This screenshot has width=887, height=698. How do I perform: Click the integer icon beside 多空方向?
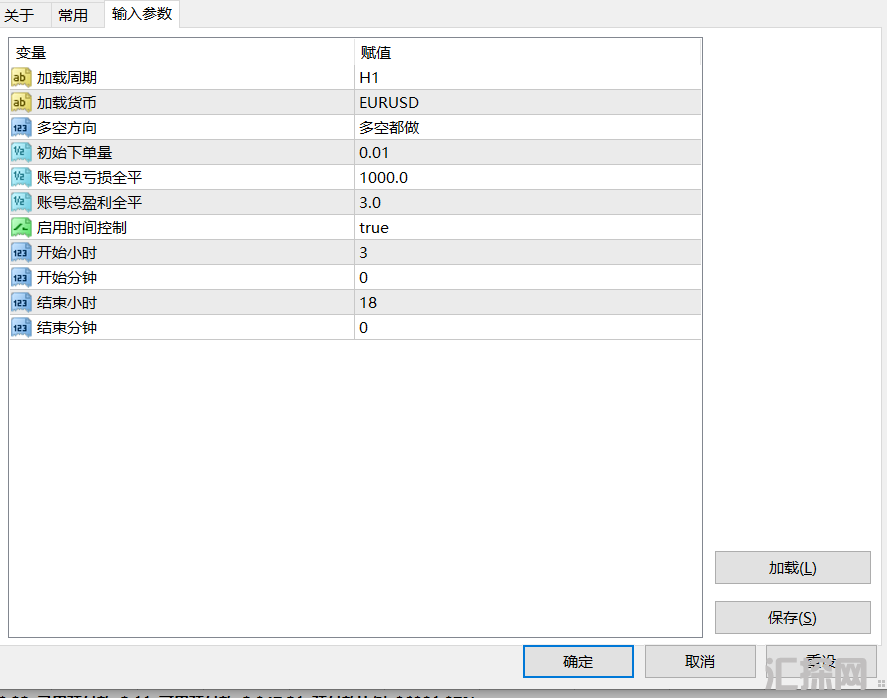click(21, 127)
